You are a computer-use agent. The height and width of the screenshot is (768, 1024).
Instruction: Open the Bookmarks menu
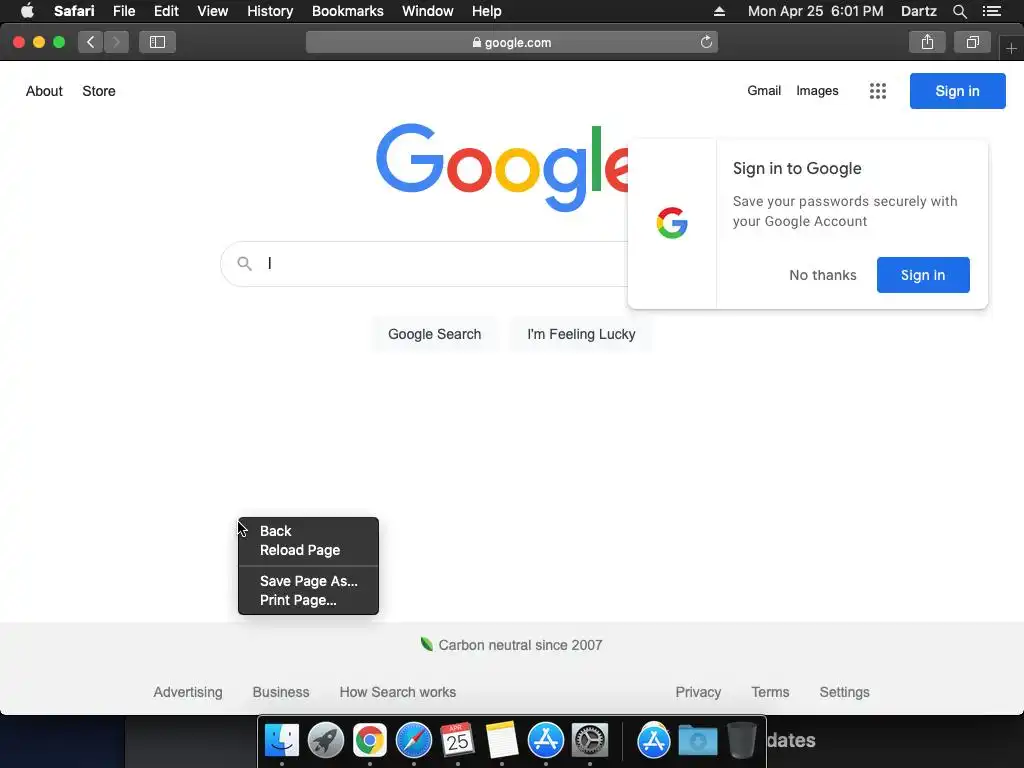coord(347,11)
